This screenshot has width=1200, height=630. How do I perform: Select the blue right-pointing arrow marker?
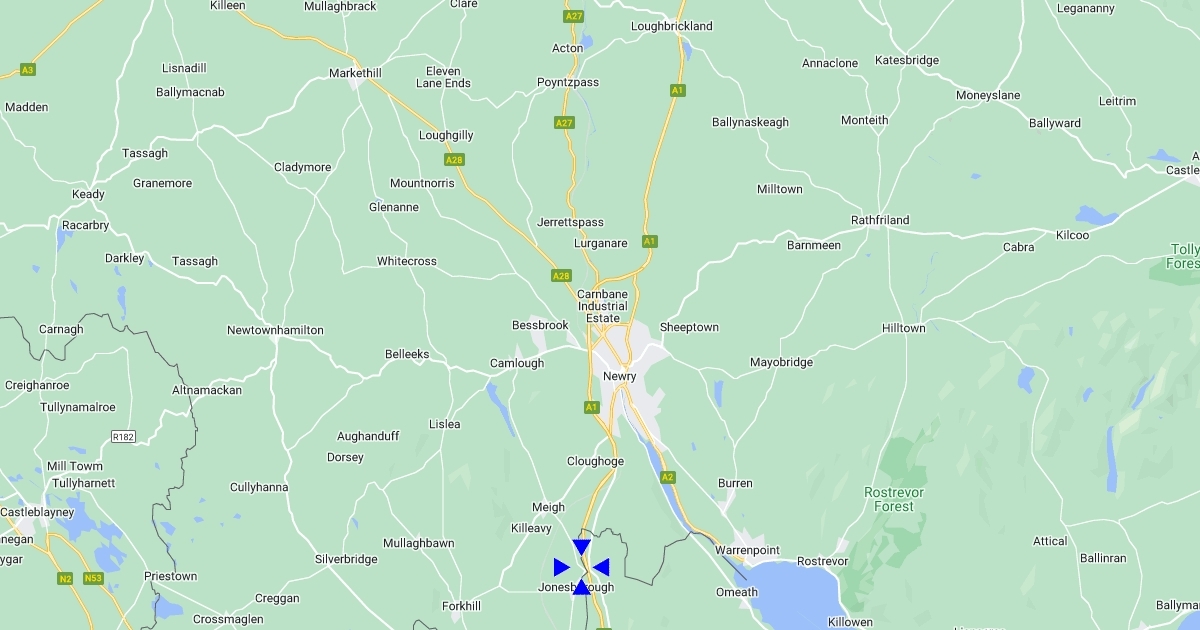561,567
